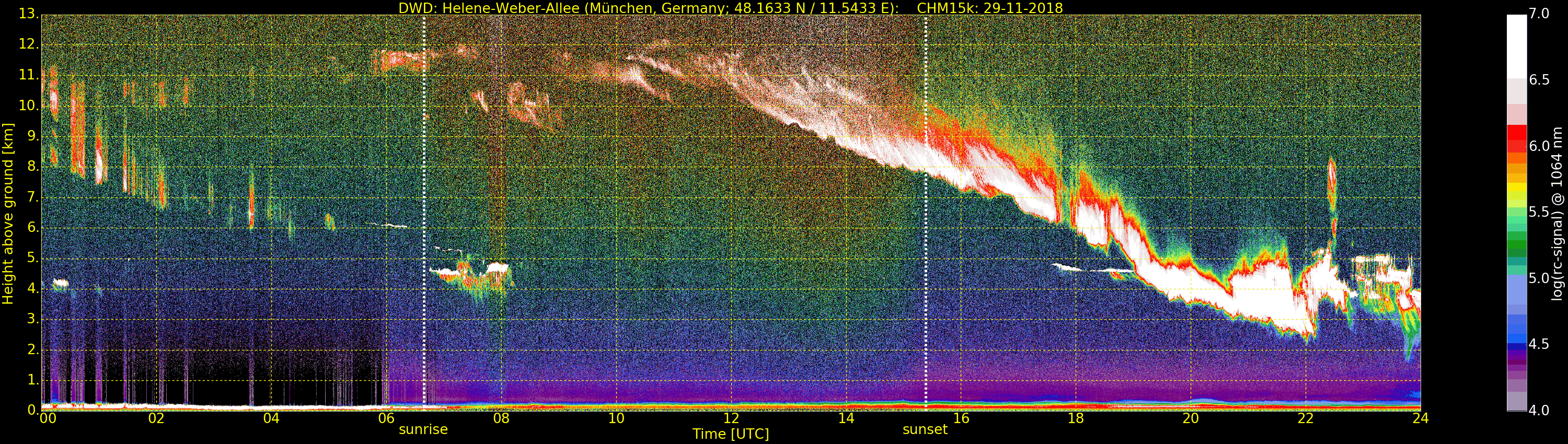1568x444 pixels.
Task: Click the time axis tick label '24'
Action: [x=1421, y=418]
